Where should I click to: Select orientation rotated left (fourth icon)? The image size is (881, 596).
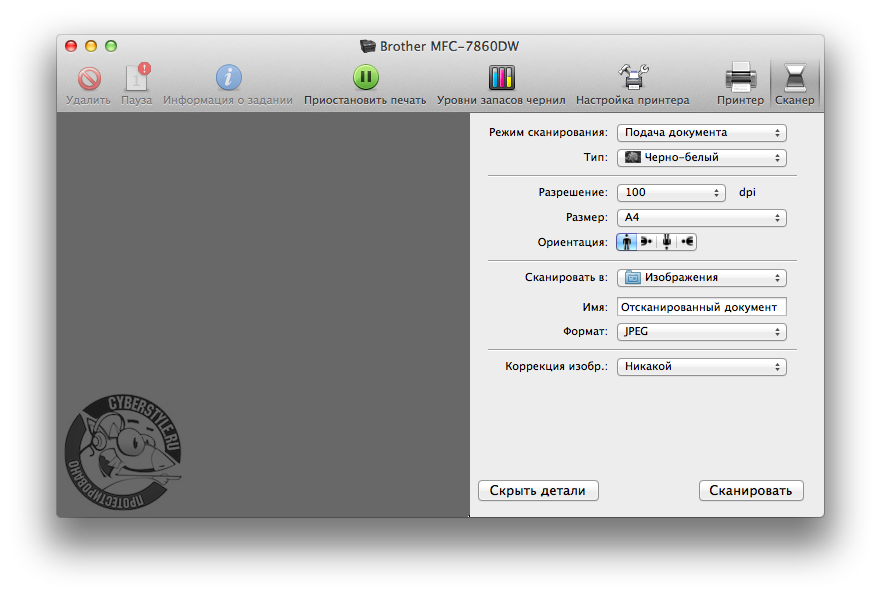687,242
